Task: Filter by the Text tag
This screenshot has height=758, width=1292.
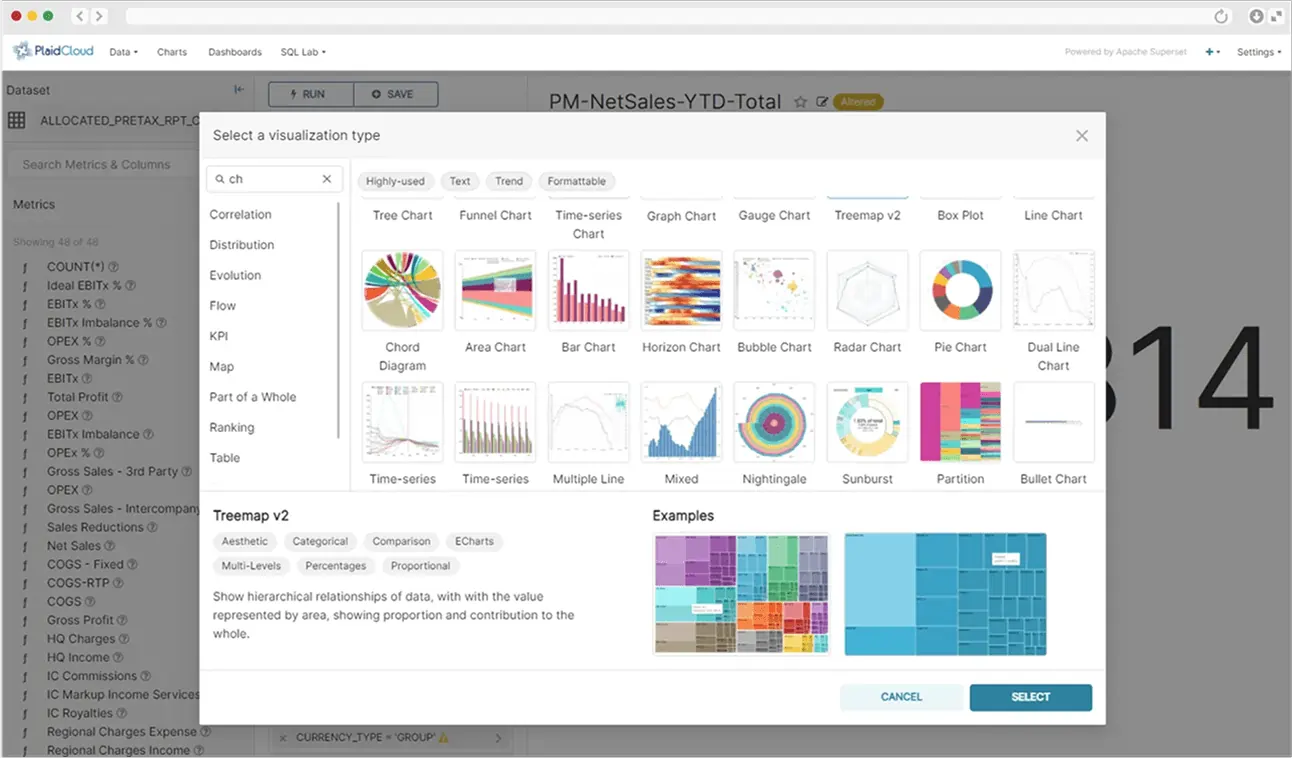Action: pos(460,181)
